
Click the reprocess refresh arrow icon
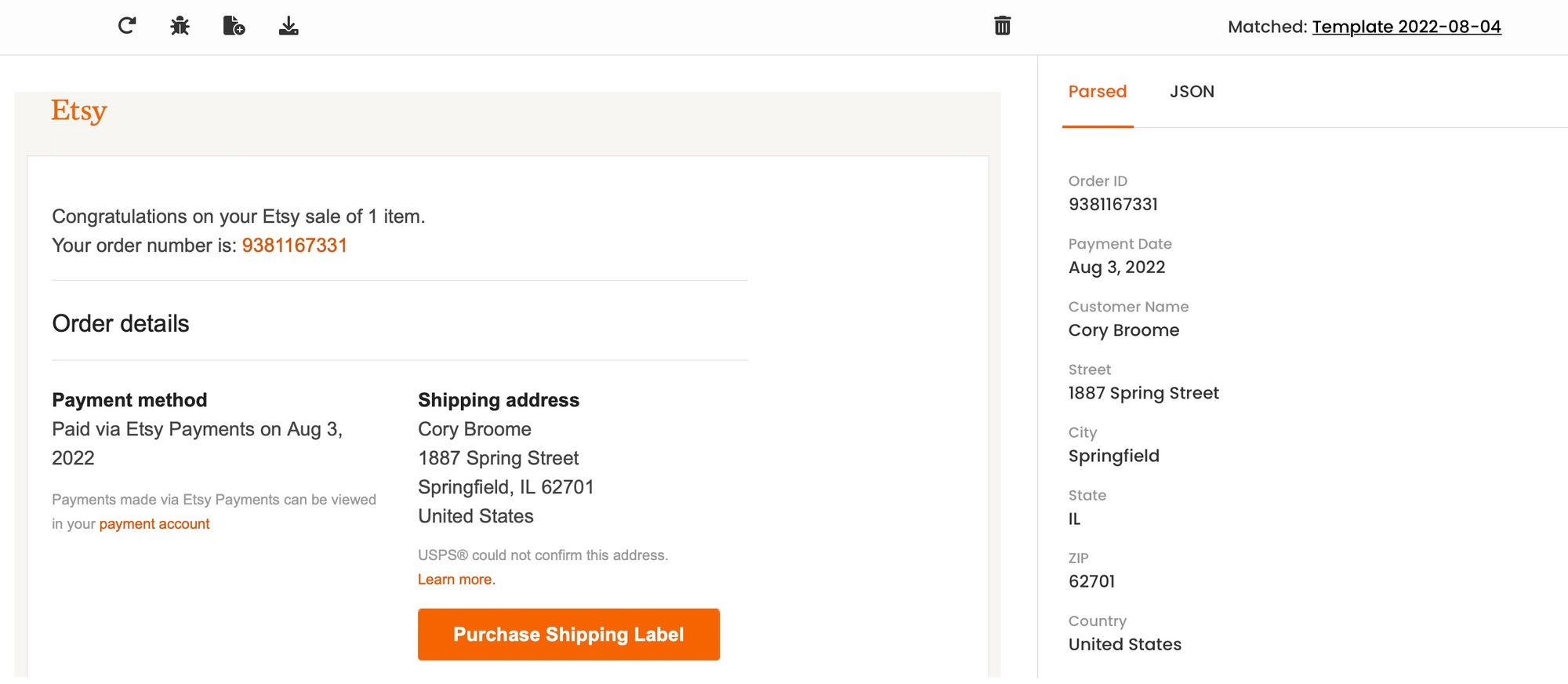127,26
